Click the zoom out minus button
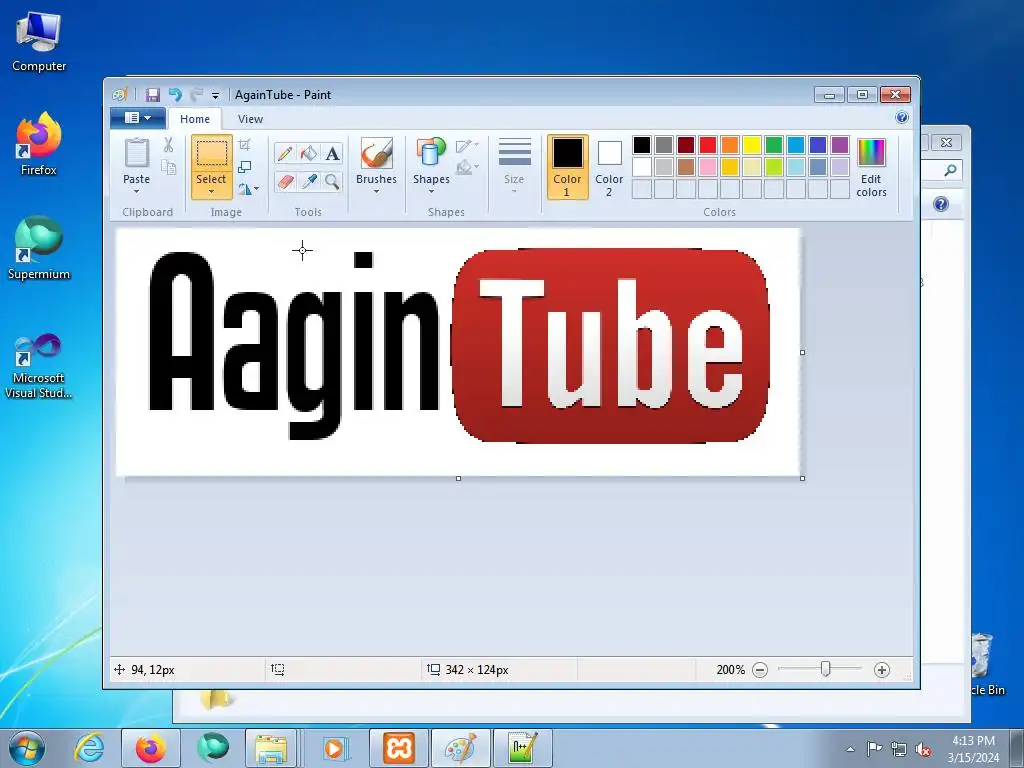This screenshot has height=768, width=1024. [760, 670]
